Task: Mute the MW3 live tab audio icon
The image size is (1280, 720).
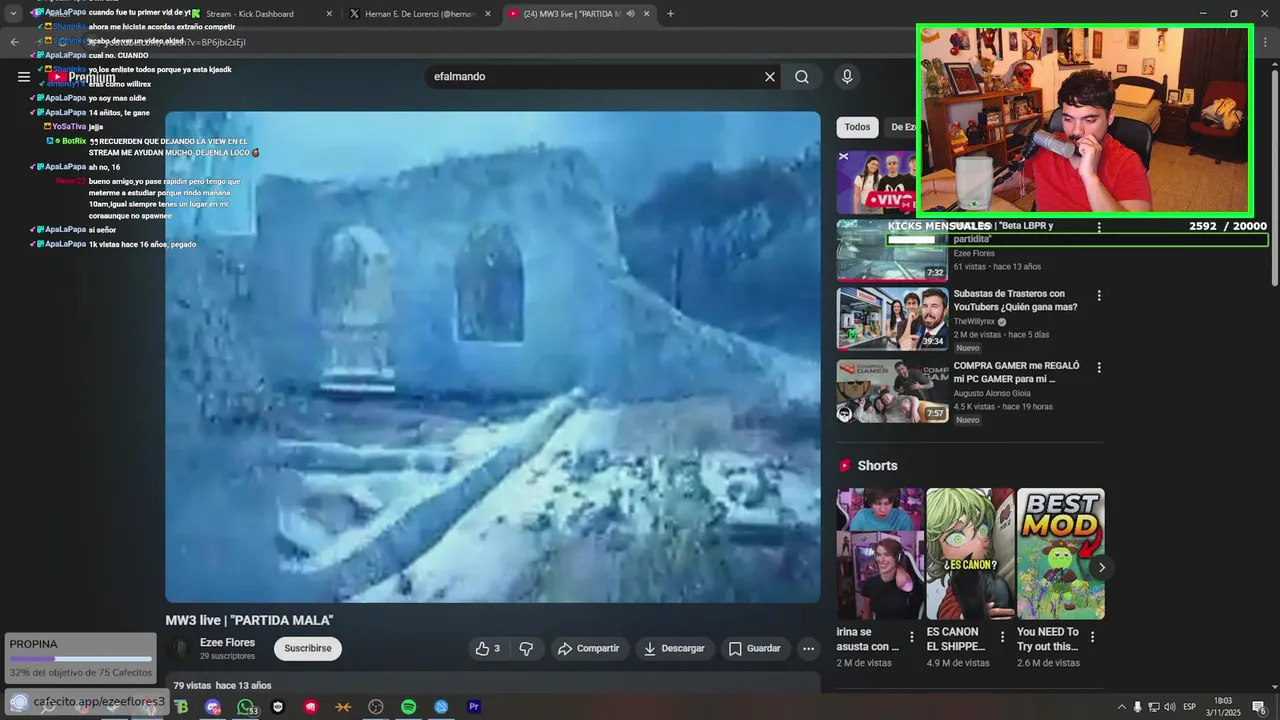Action: [631, 14]
